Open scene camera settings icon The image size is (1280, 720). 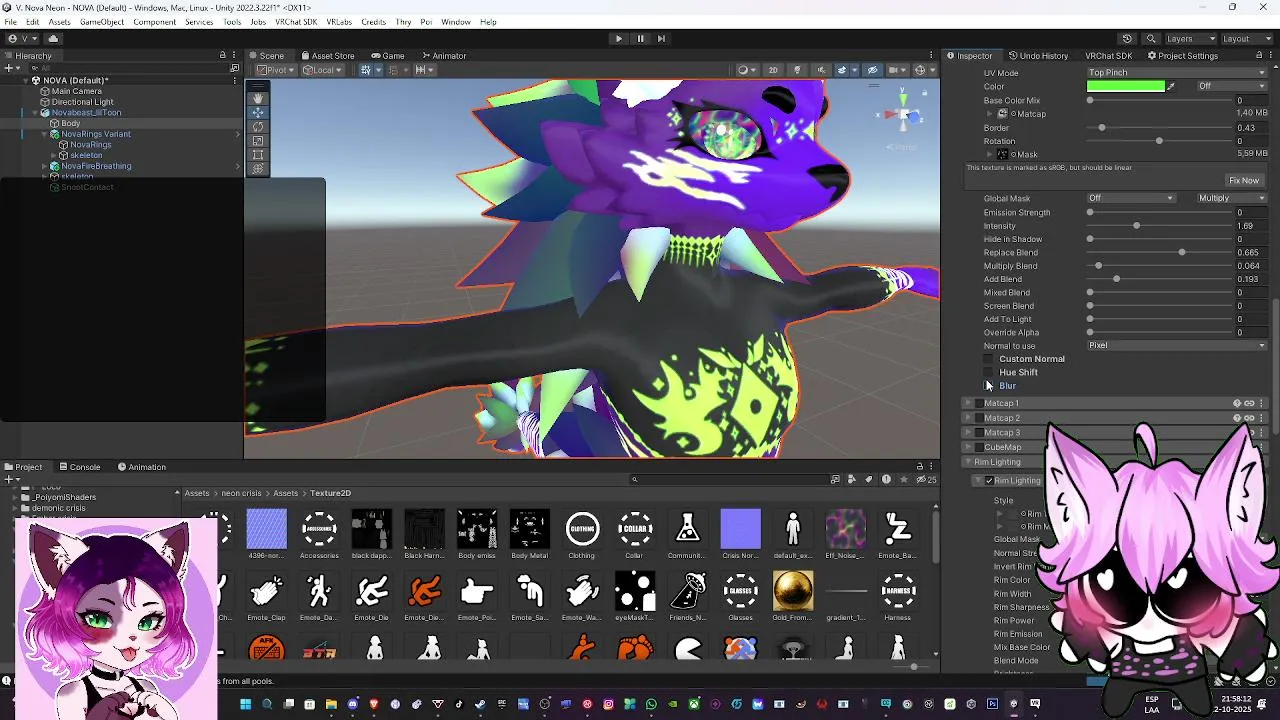[x=896, y=70]
